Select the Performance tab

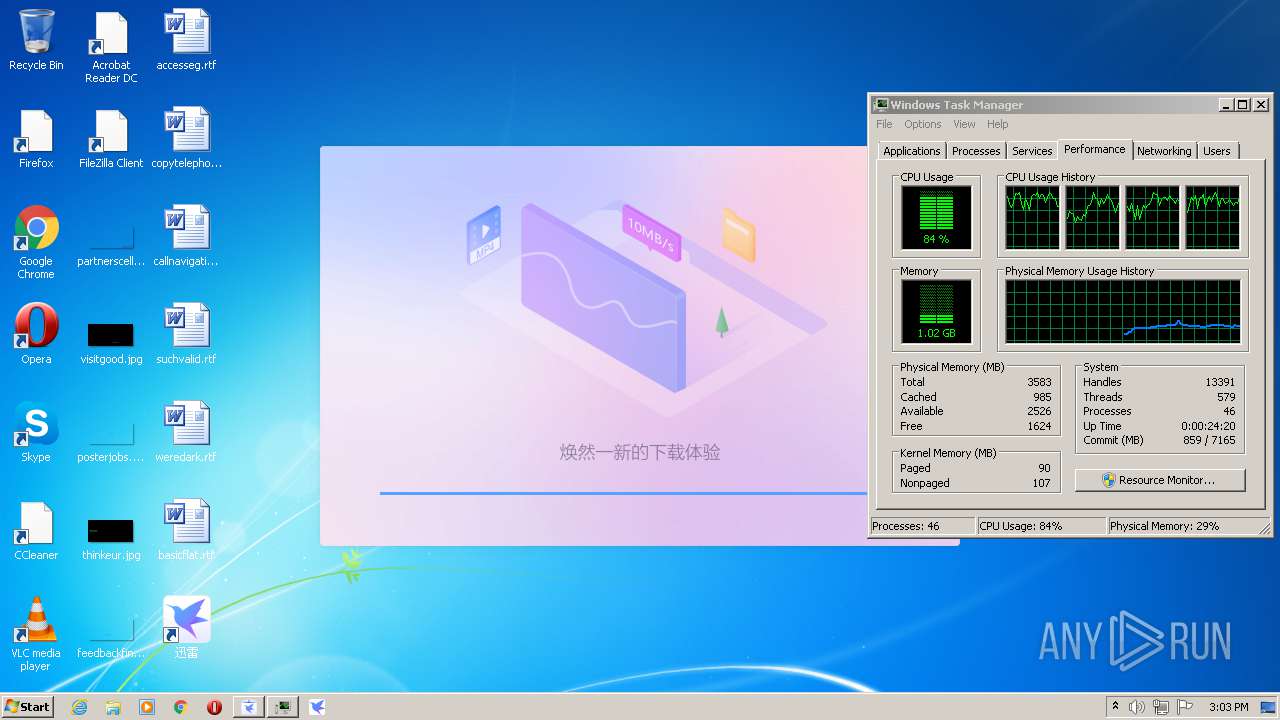point(1094,149)
